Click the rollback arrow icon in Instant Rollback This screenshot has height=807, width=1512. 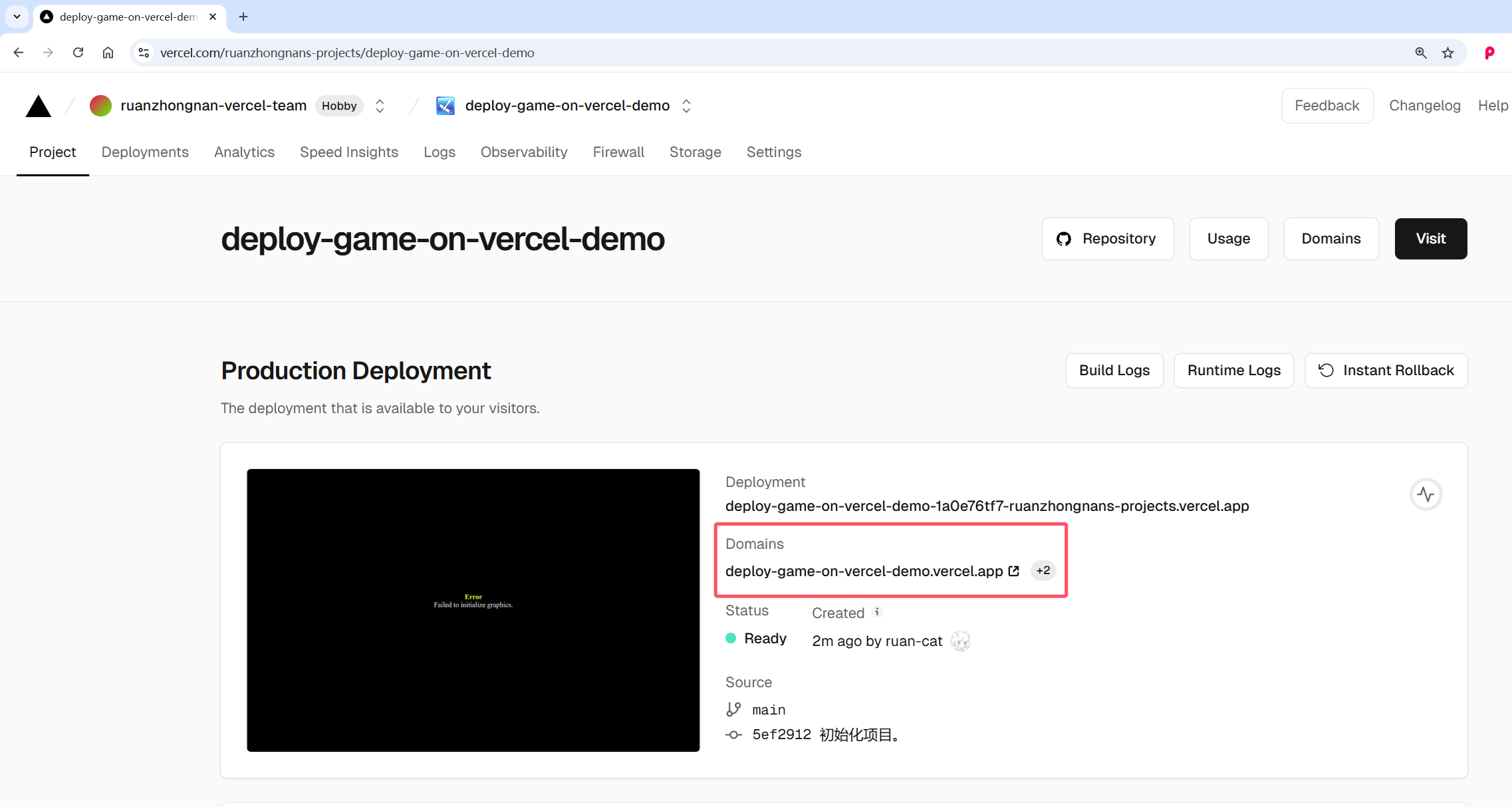(x=1326, y=370)
